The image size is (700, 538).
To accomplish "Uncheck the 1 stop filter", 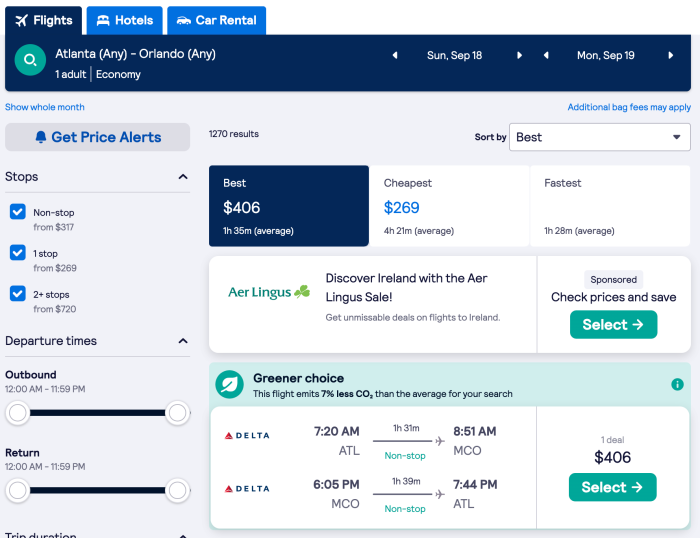I will coord(18,253).
